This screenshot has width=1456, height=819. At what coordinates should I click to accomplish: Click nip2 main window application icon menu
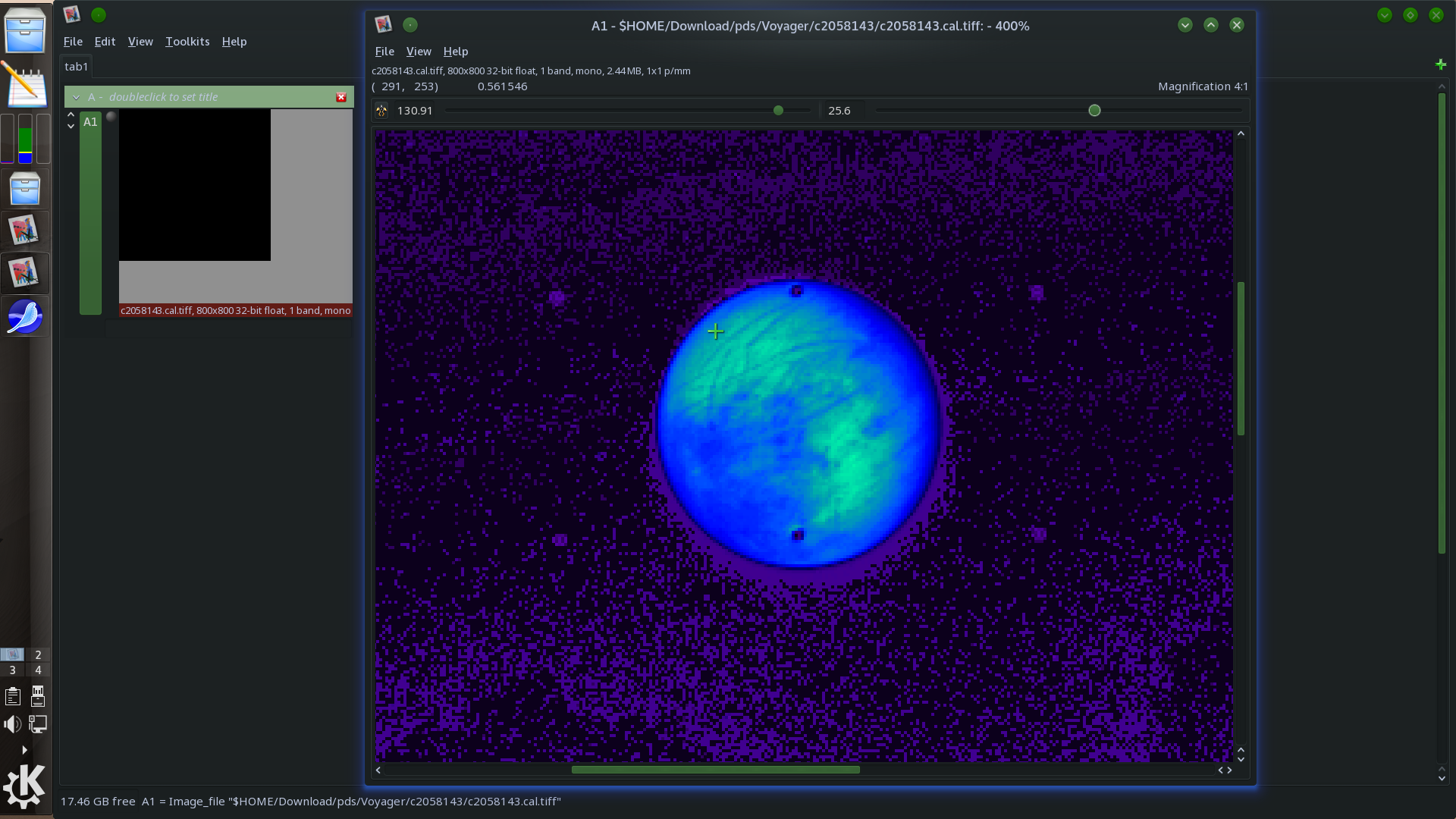[x=72, y=14]
